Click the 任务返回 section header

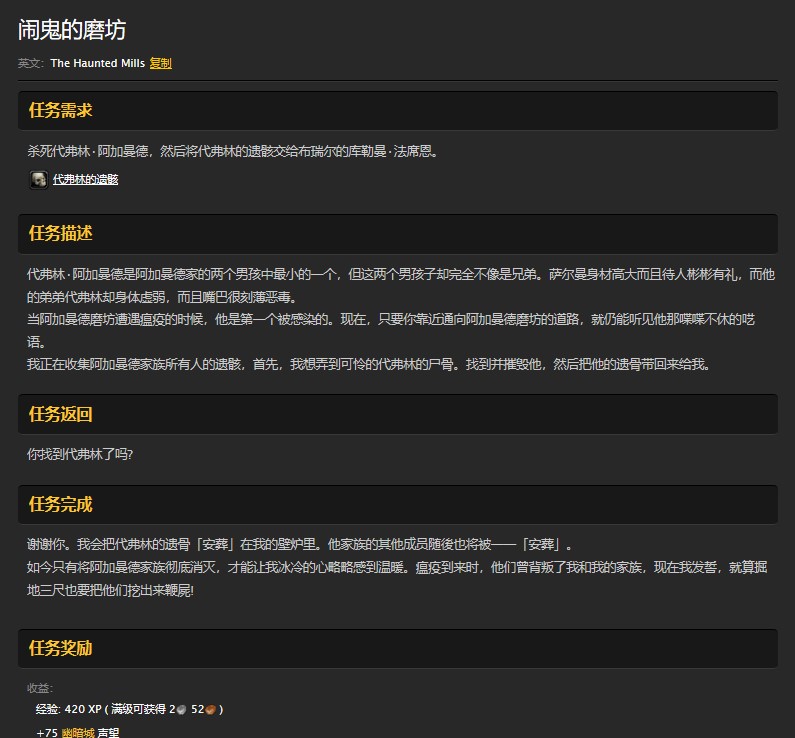point(61,414)
